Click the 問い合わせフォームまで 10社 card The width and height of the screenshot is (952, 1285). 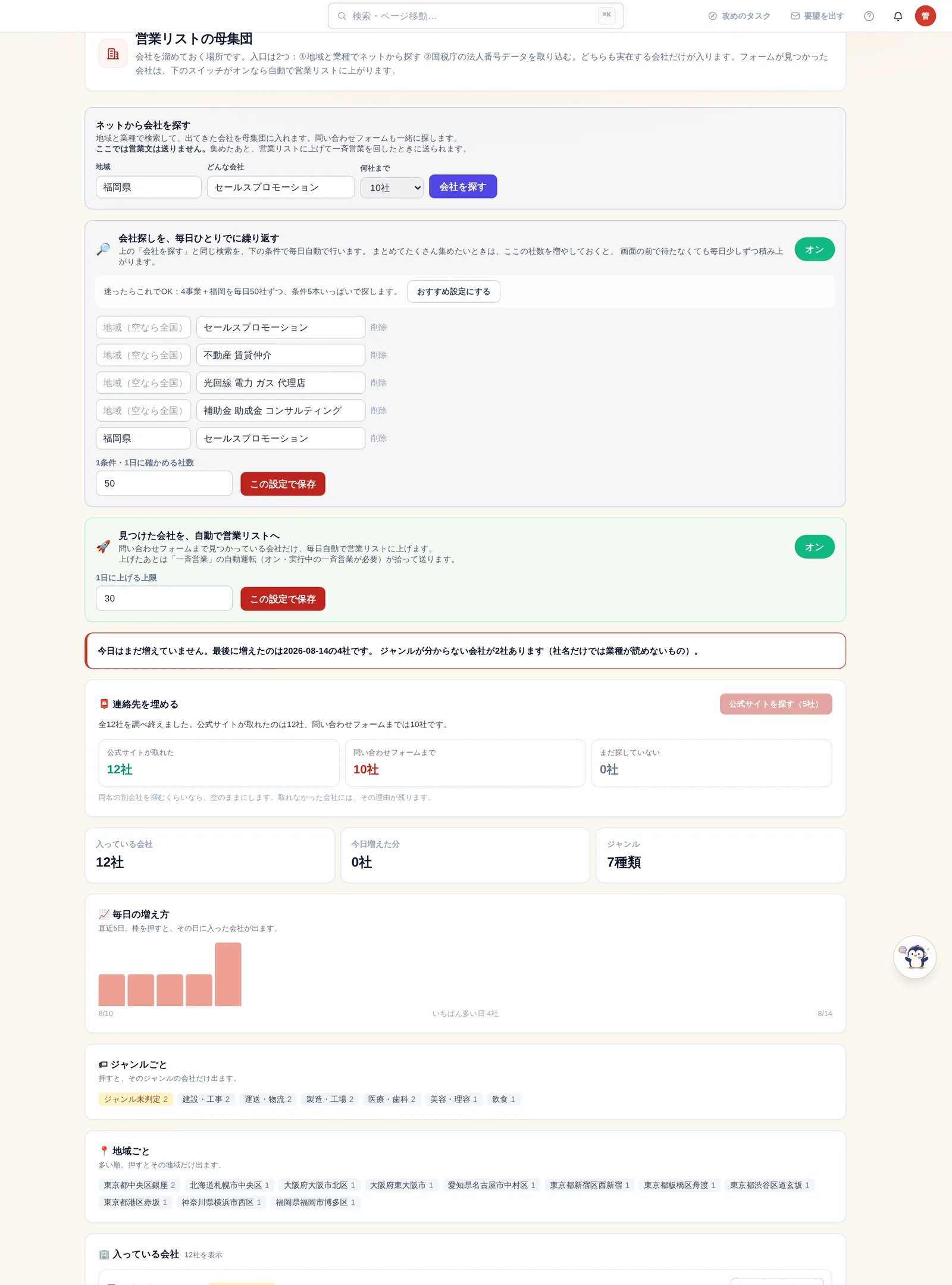465,763
